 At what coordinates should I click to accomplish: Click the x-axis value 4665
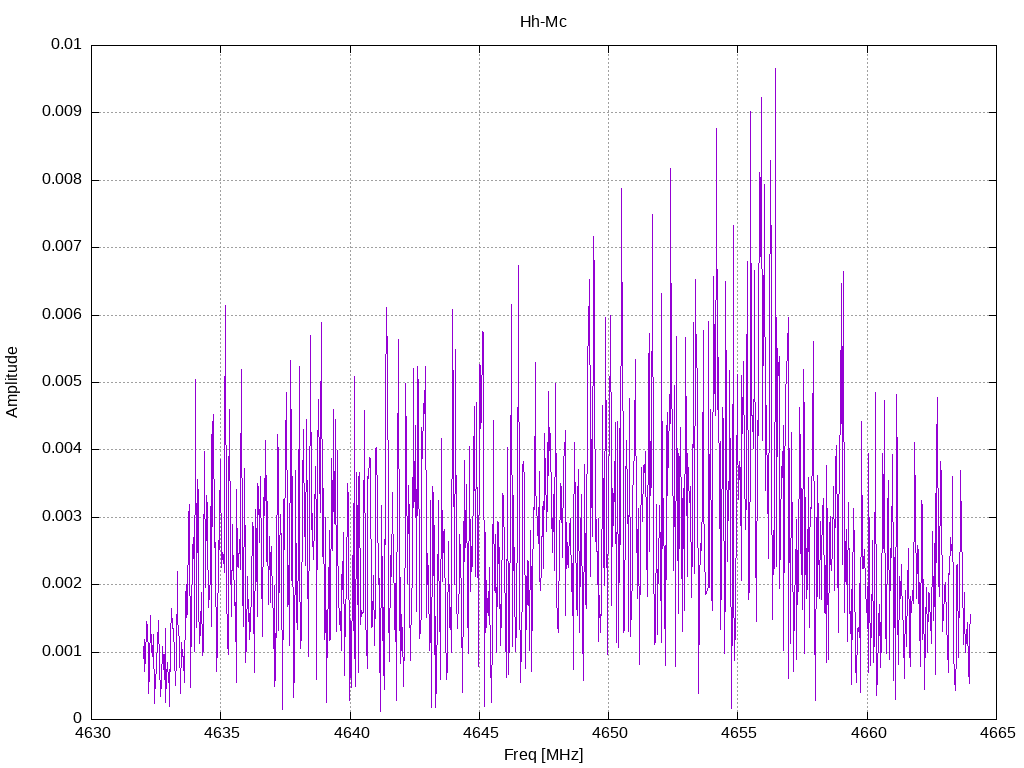997,733
